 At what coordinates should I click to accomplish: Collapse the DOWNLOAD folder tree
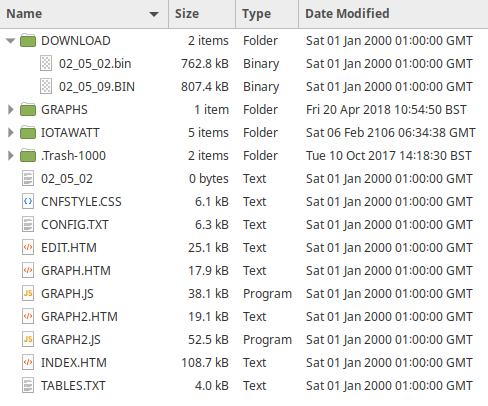click(11, 41)
